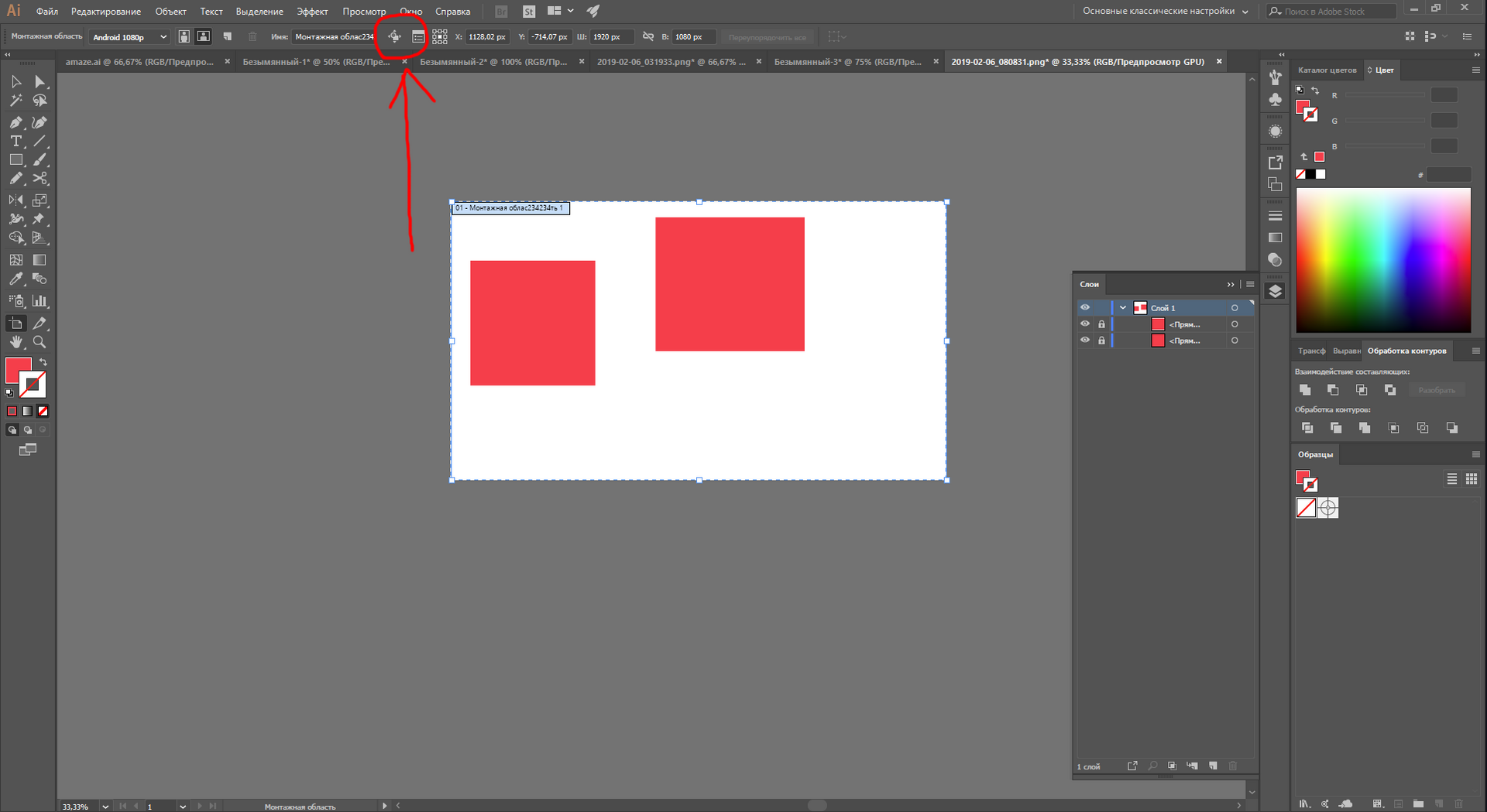Select the Direct Selection tool
Viewport: 1487px width, 812px height.
(39, 81)
